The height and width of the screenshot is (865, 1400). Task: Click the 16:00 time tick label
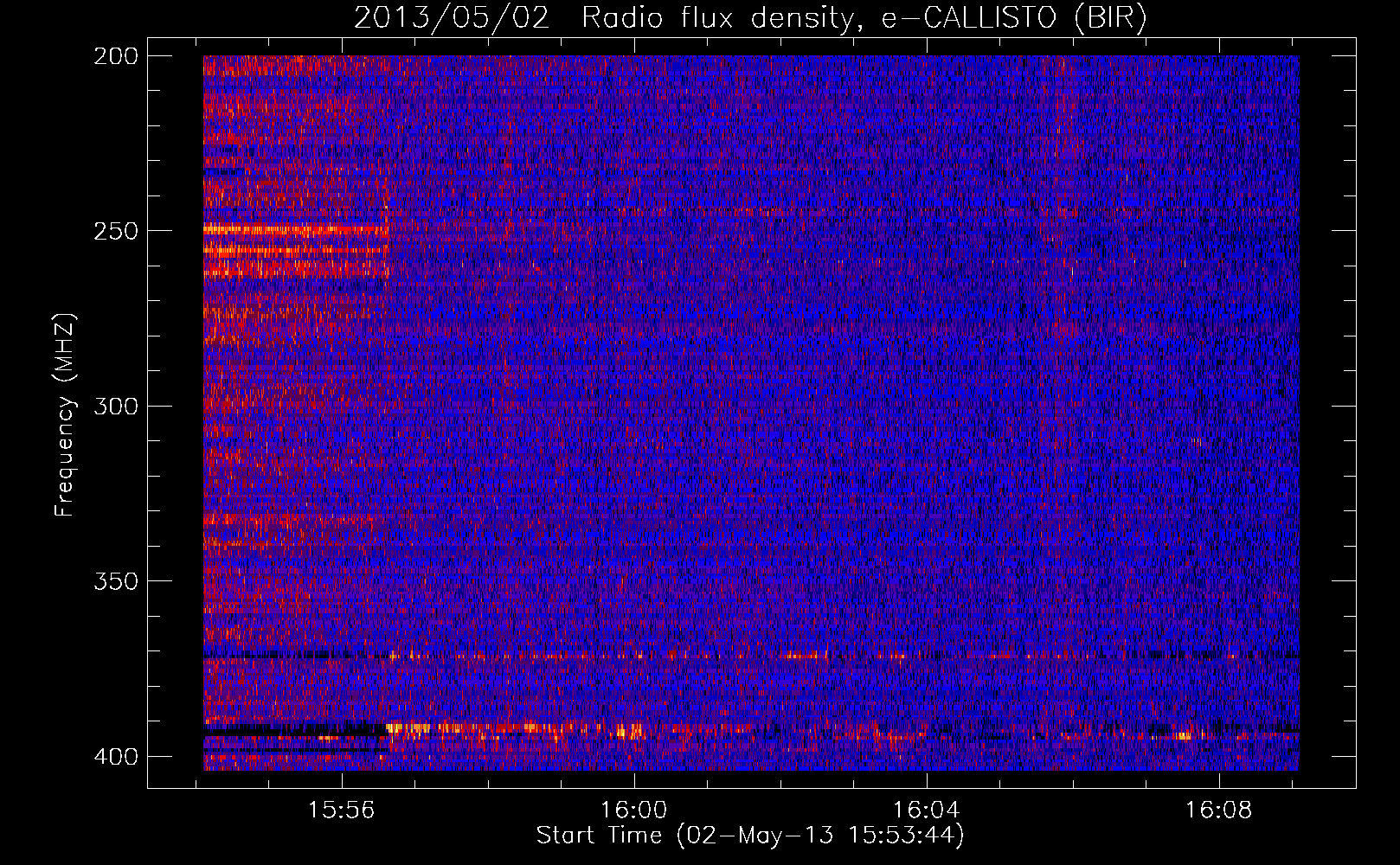pyautogui.click(x=634, y=811)
